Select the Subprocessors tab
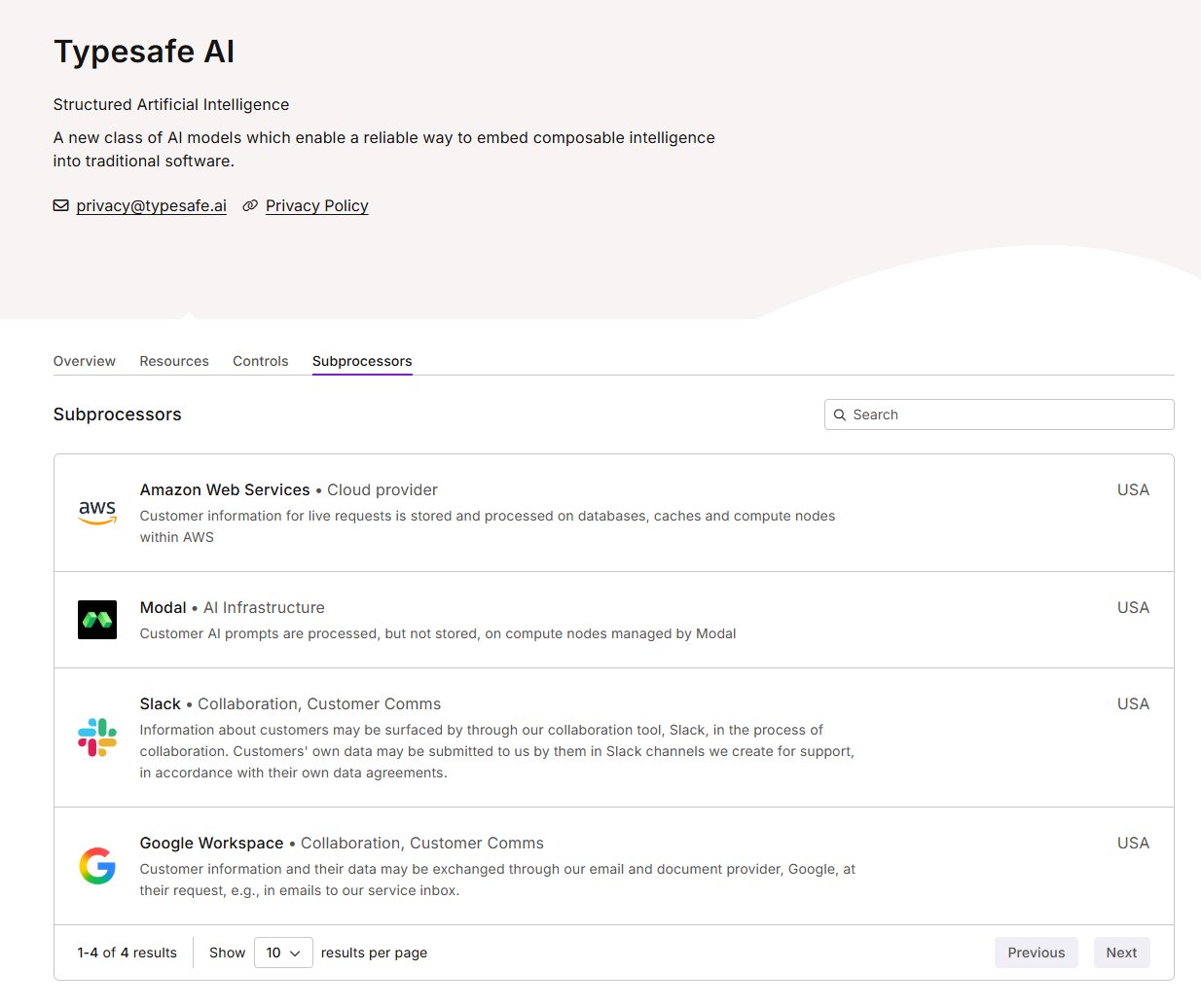The height and width of the screenshot is (1008, 1201). [x=362, y=361]
